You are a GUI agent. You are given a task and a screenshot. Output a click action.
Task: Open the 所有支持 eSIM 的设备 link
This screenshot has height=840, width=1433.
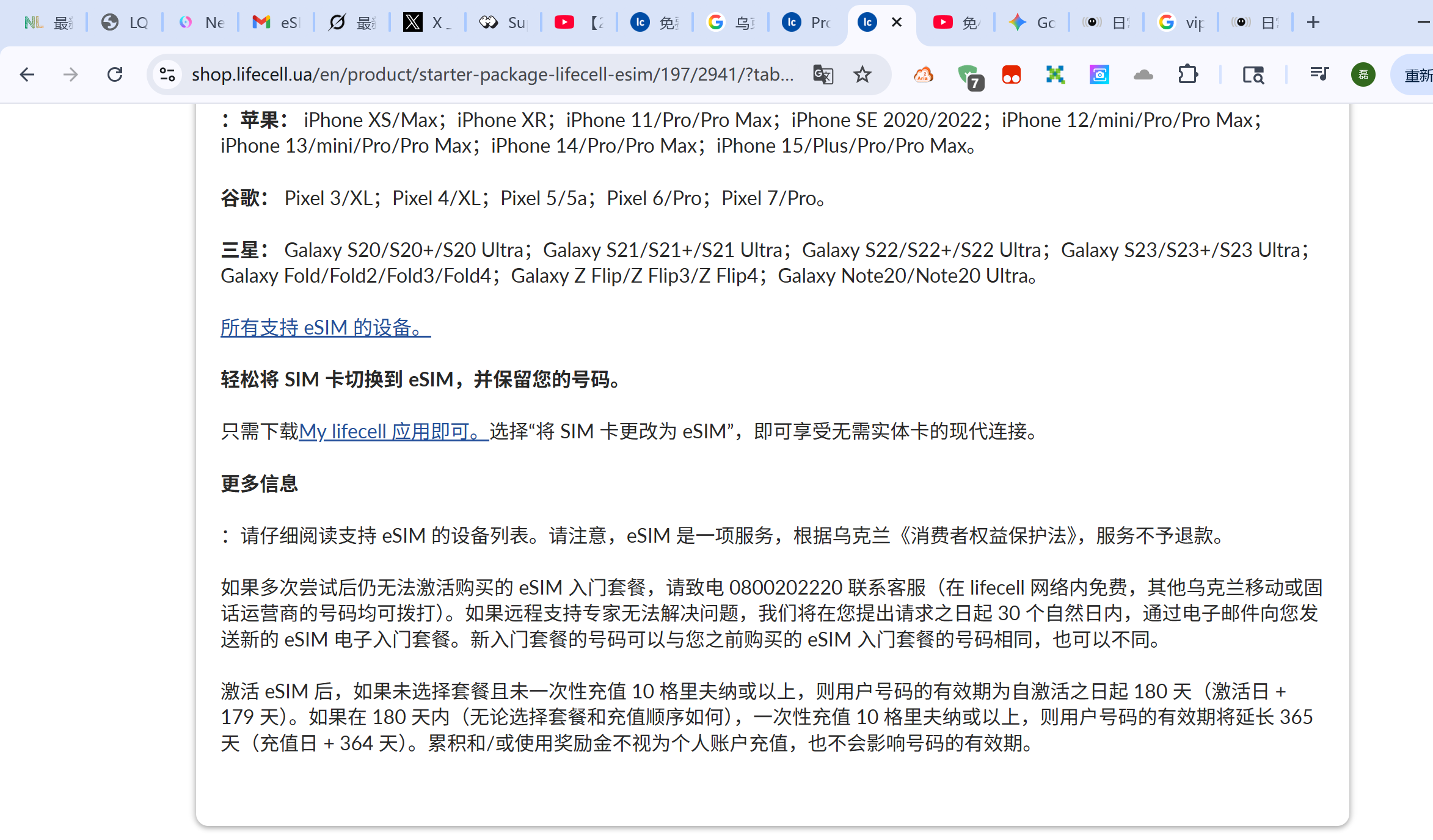point(326,328)
